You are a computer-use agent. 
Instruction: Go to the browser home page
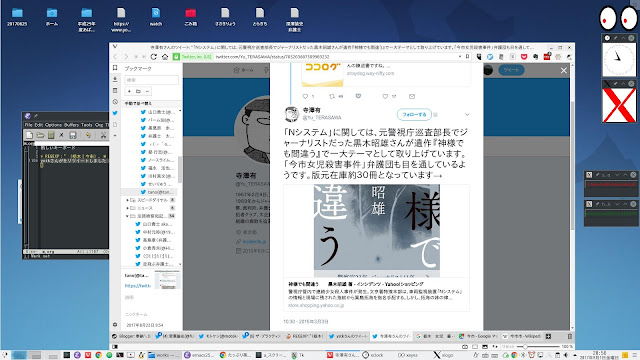click(165, 57)
